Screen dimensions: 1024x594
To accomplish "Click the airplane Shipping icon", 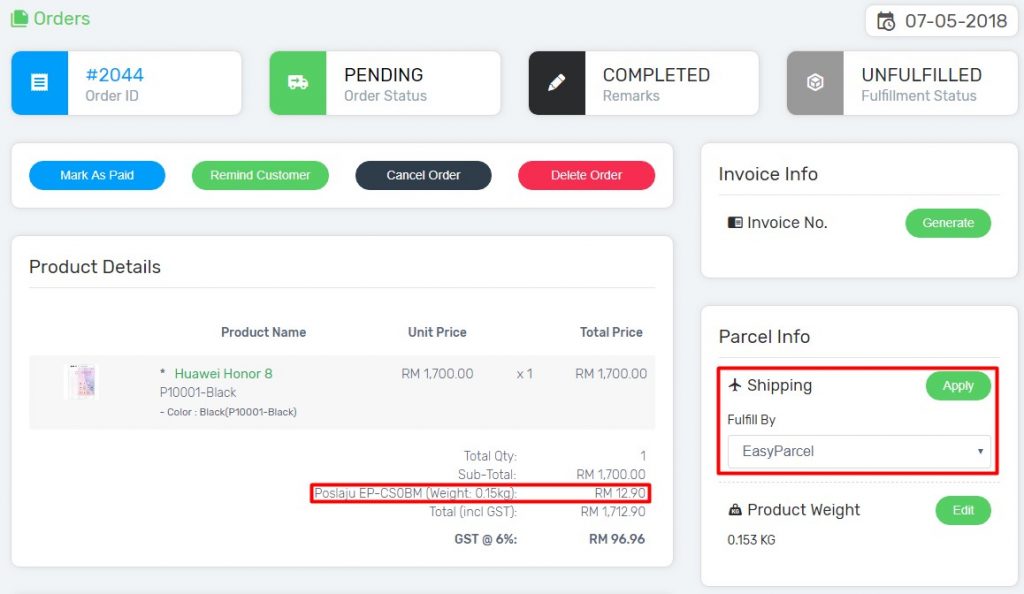I will 734,386.
